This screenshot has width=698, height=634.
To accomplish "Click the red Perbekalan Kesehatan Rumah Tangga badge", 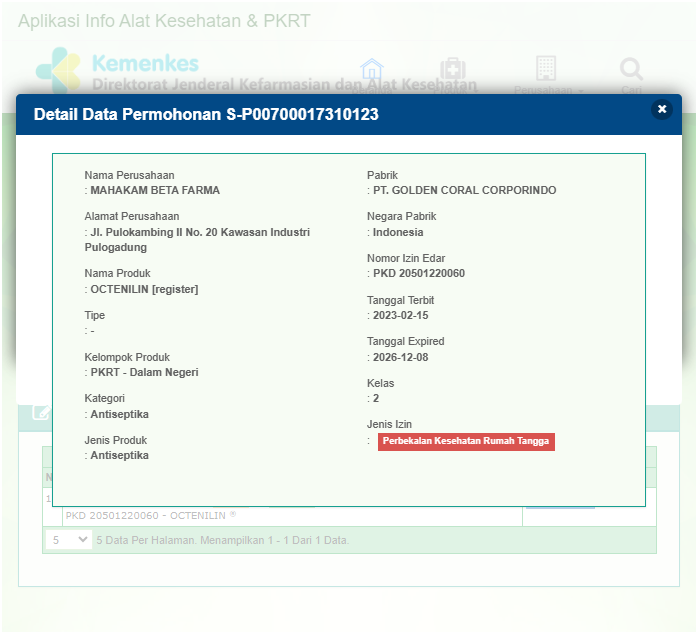I will click(465, 441).
